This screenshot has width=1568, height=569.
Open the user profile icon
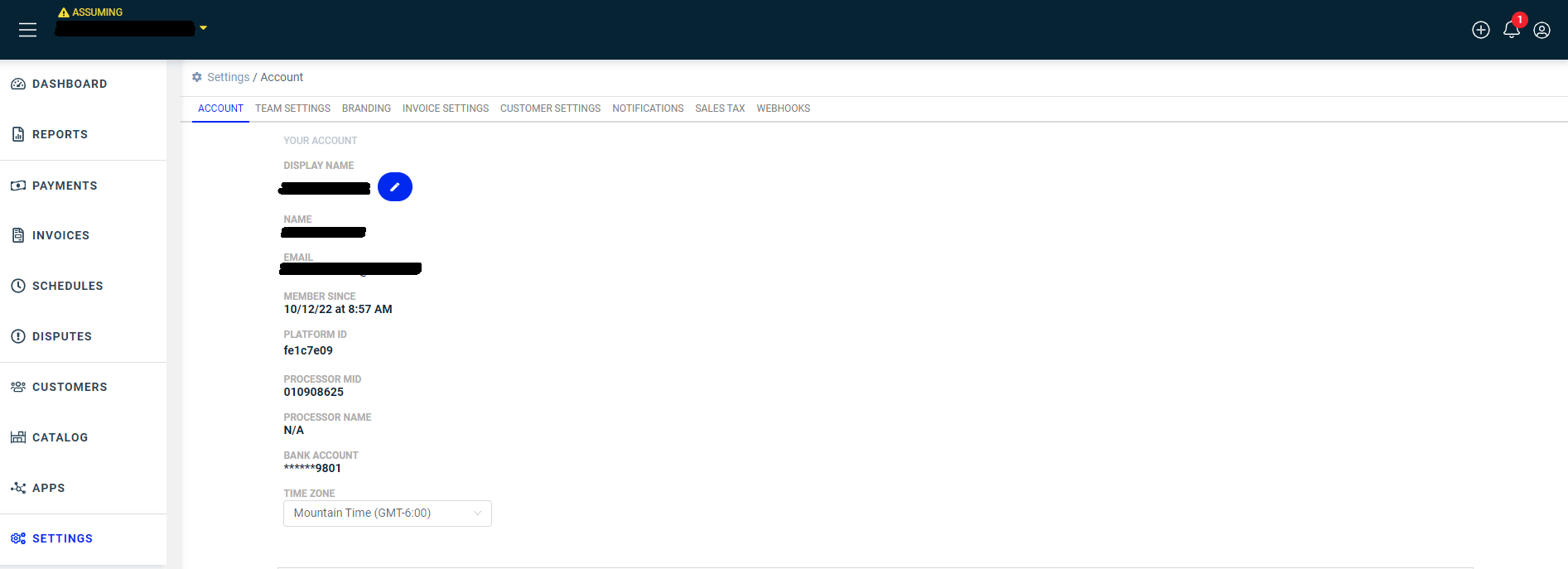point(1541,30)
